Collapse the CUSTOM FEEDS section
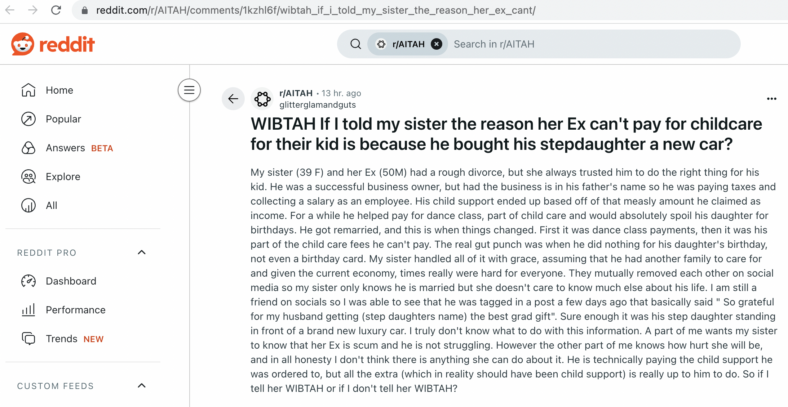The image size is (788, 407). click(142, 385)
